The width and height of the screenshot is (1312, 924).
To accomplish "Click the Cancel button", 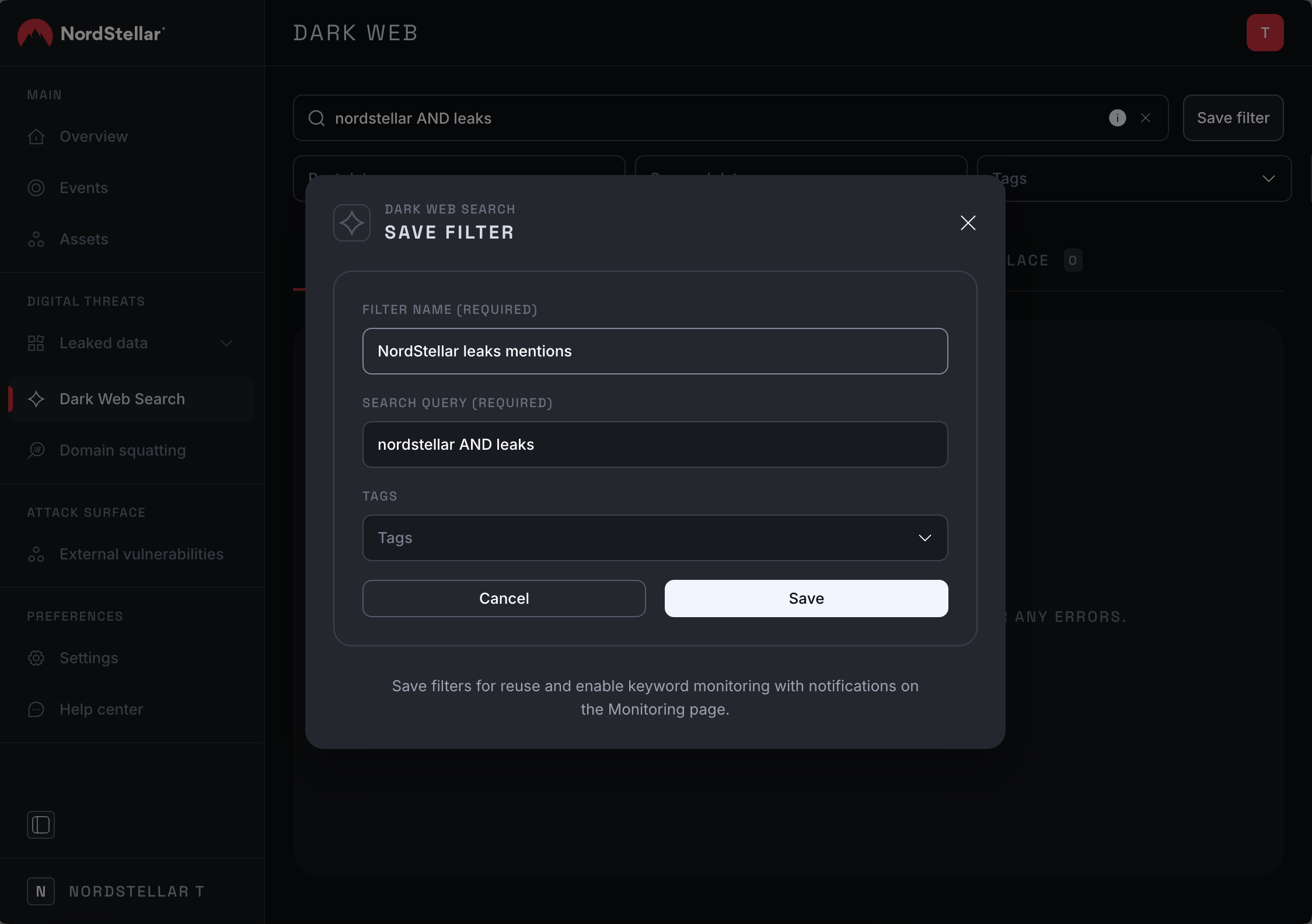I will tap(504, 598).
